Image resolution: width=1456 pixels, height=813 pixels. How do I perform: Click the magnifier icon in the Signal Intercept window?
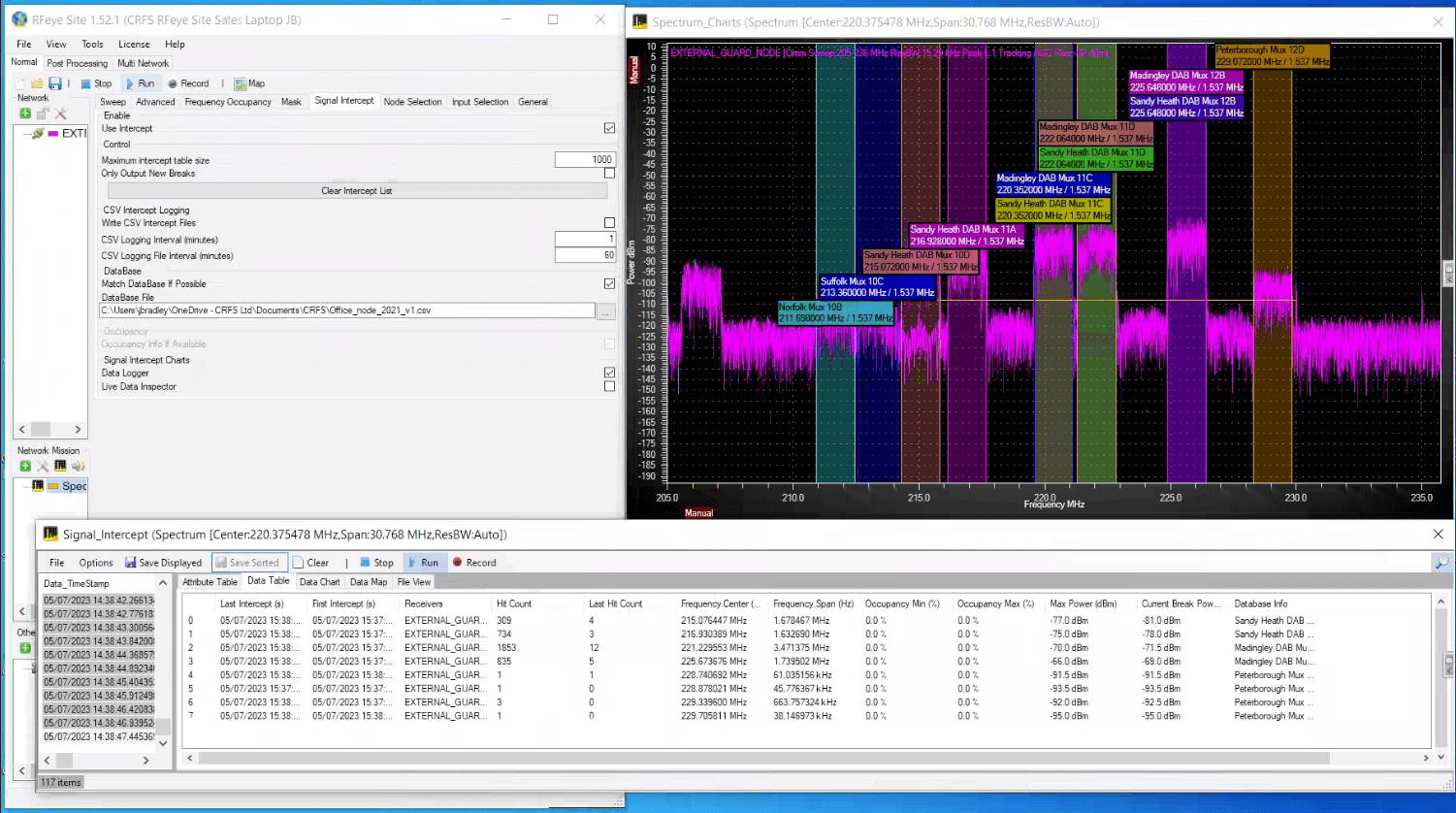tap(1441, 563)
